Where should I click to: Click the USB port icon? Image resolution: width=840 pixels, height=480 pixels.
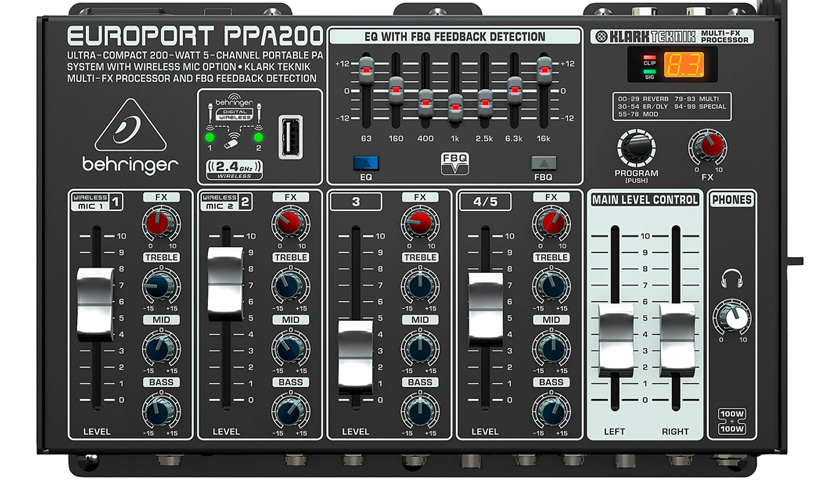tap(291, 137)
